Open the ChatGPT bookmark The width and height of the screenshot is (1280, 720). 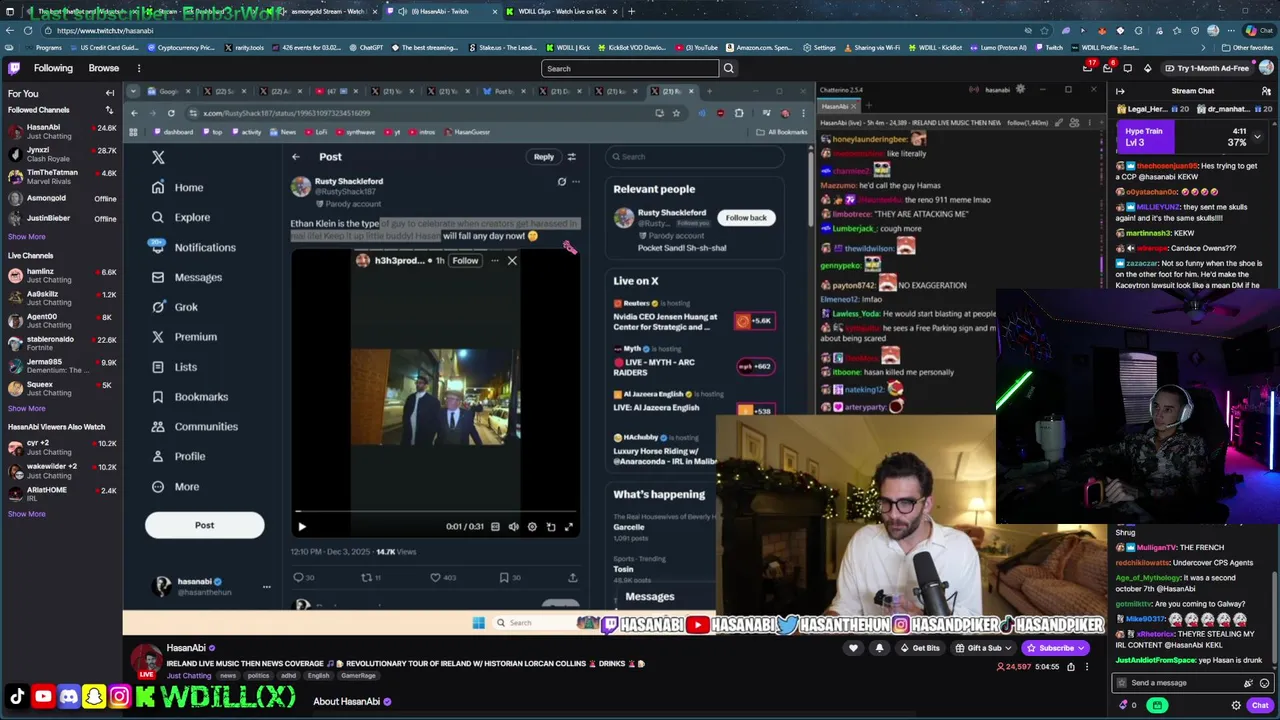click(366, 47)
